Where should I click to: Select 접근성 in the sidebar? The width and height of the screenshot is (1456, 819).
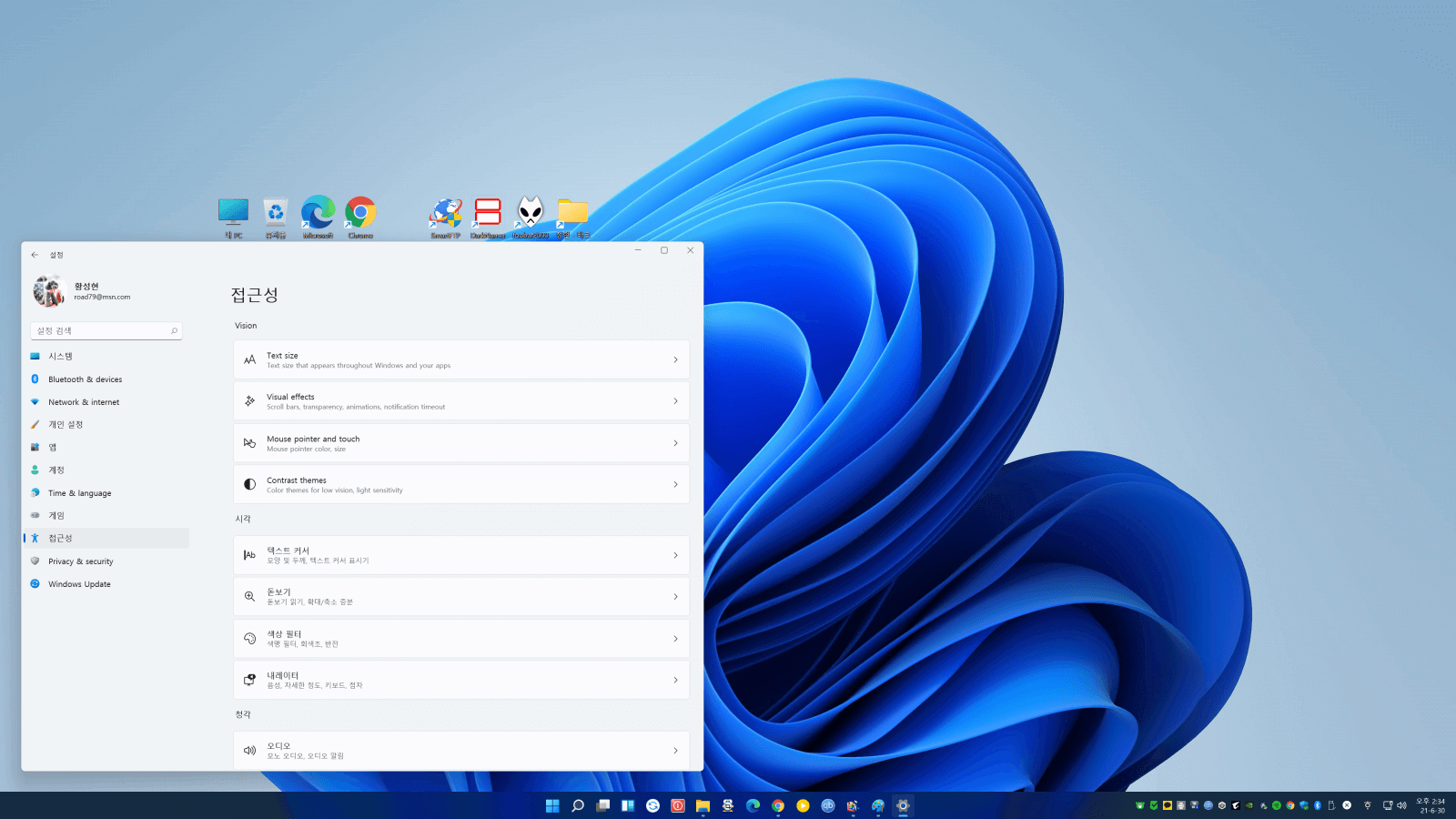point(106,538)
